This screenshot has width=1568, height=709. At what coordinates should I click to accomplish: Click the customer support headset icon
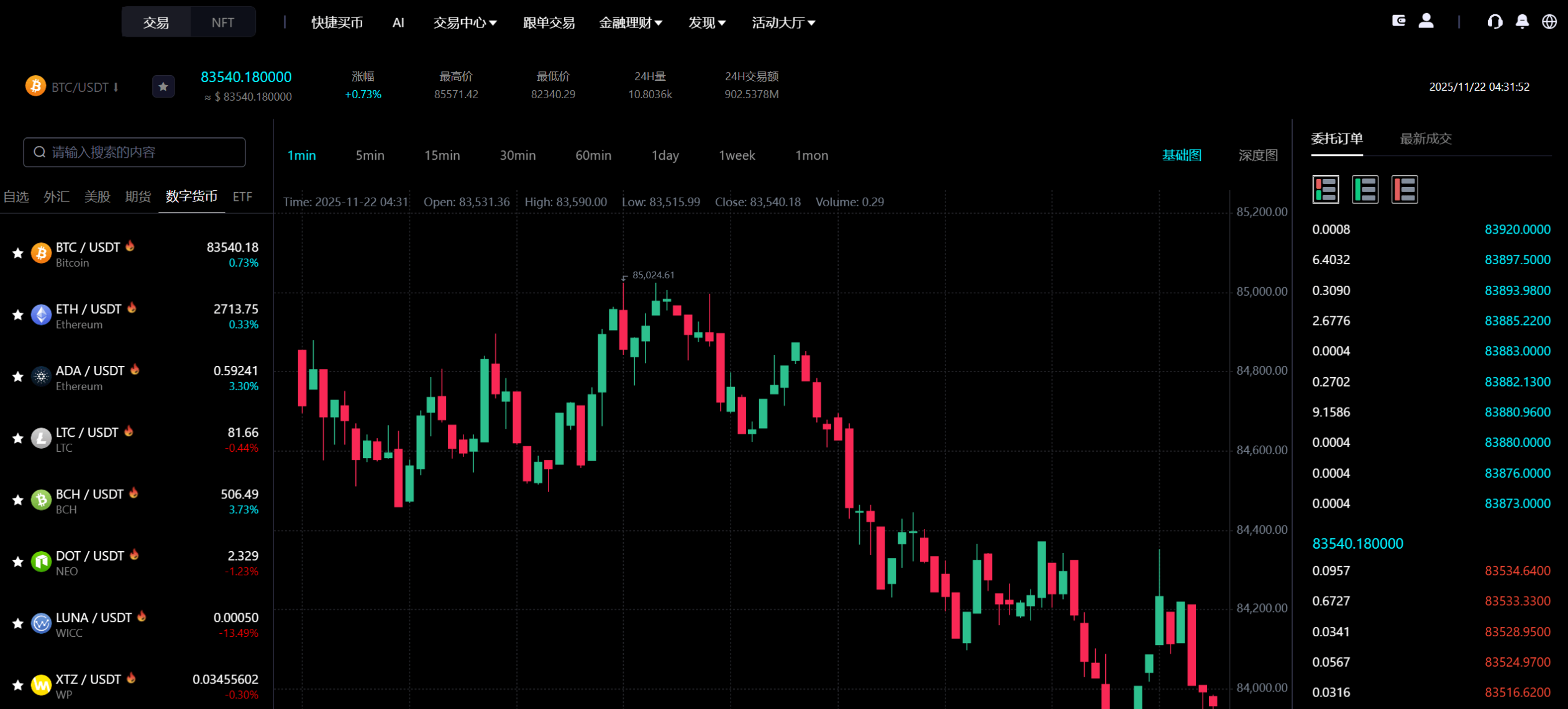pos(1496,21)
